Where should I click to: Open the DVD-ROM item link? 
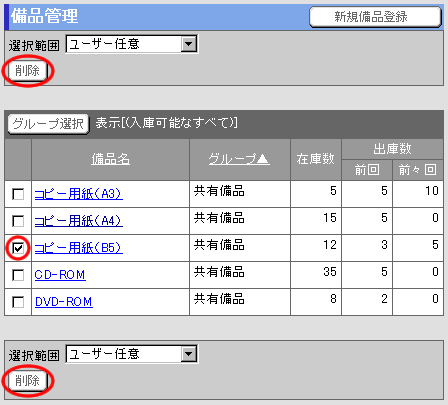(64, 302)
